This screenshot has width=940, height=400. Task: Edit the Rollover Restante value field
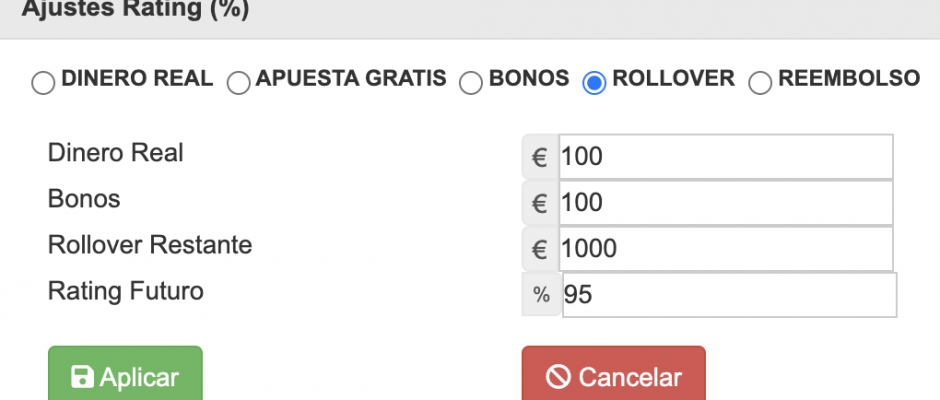(x=725, y=249)
